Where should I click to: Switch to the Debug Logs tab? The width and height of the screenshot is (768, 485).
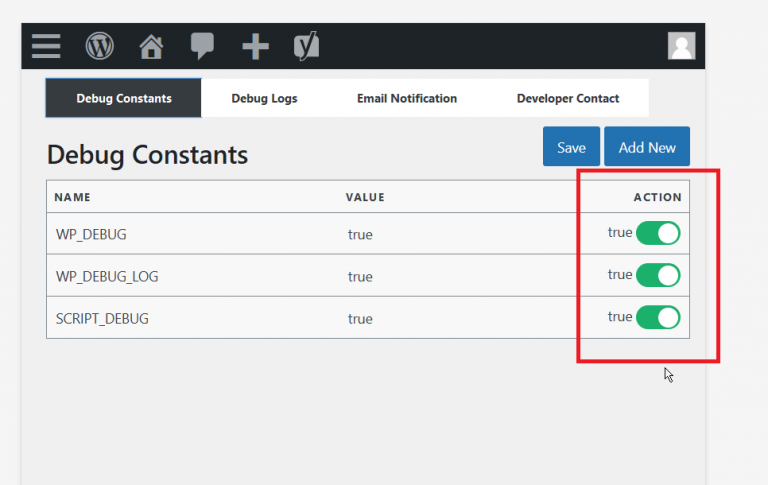264,98
